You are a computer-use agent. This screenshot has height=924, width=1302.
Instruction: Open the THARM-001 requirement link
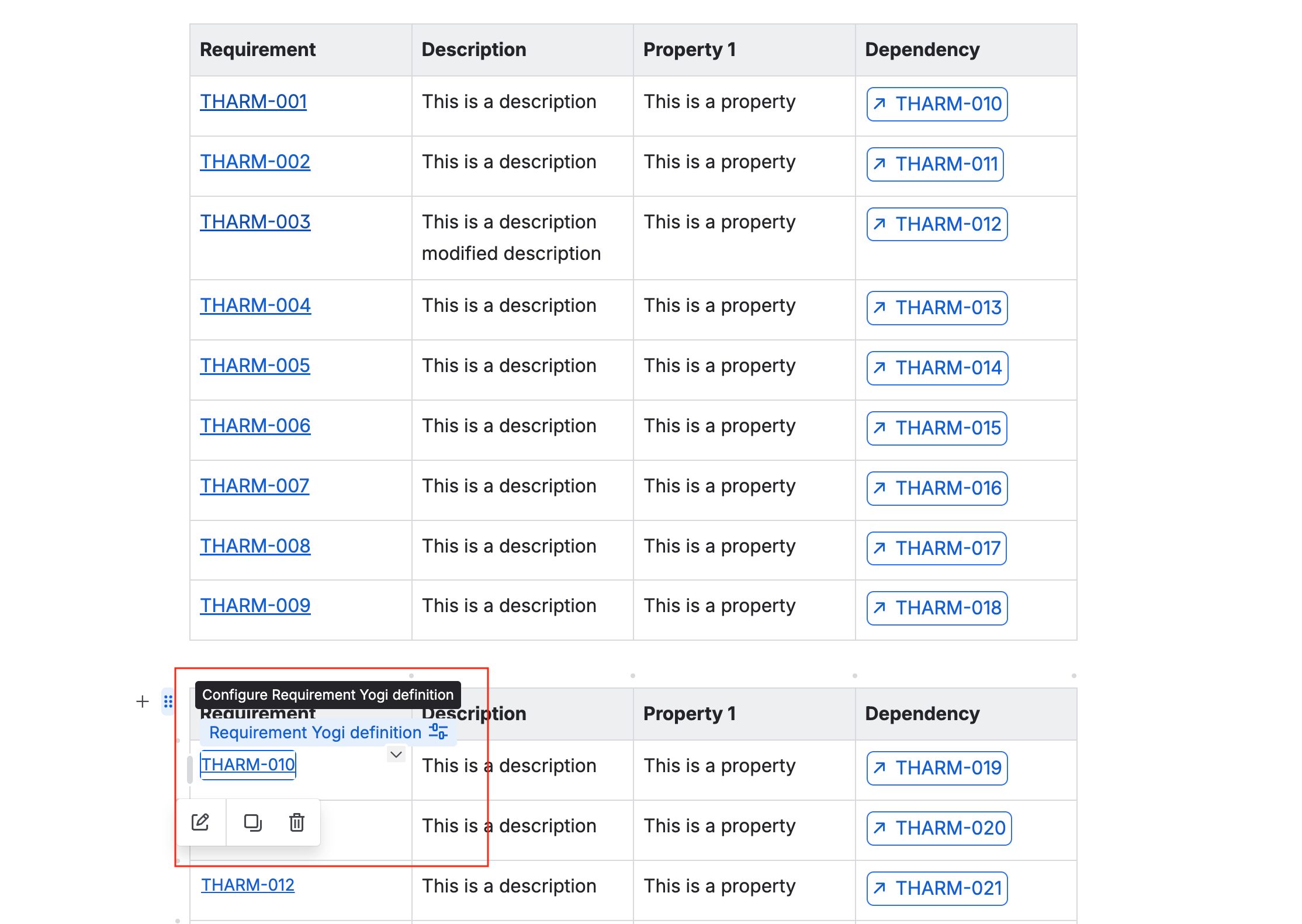[253, 102]
